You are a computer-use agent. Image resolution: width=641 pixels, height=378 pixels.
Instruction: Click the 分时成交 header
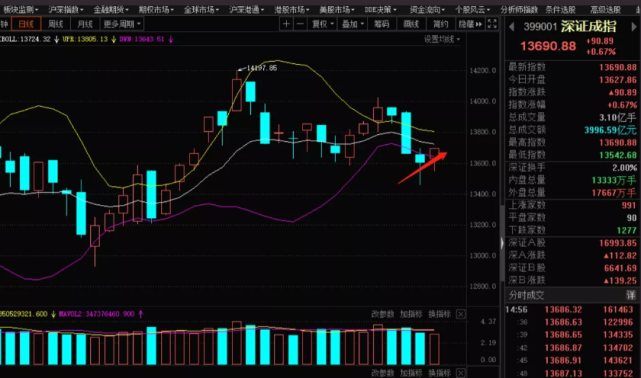526,295
